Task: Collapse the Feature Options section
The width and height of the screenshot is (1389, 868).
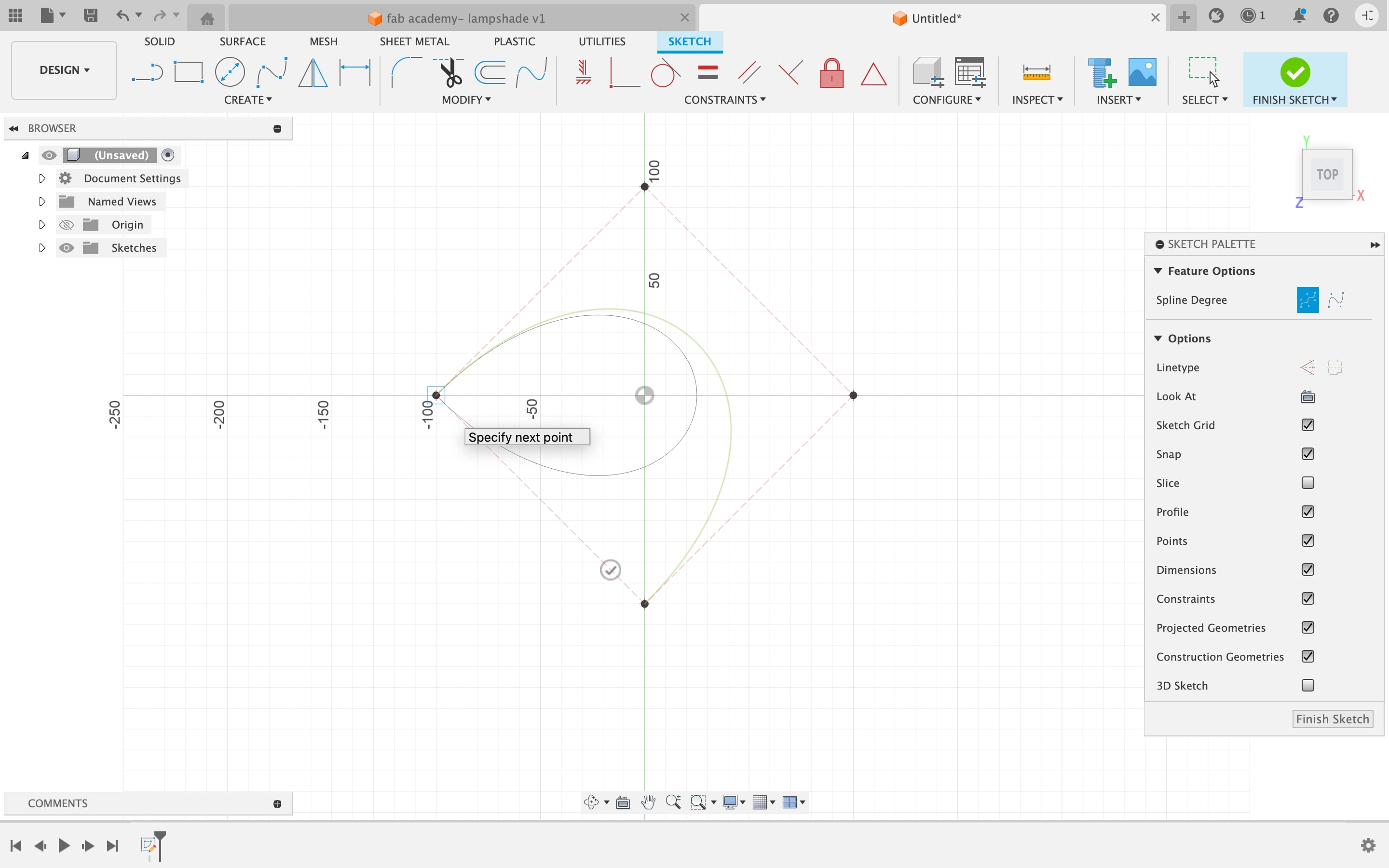Action: click(x=1158, y=271)
